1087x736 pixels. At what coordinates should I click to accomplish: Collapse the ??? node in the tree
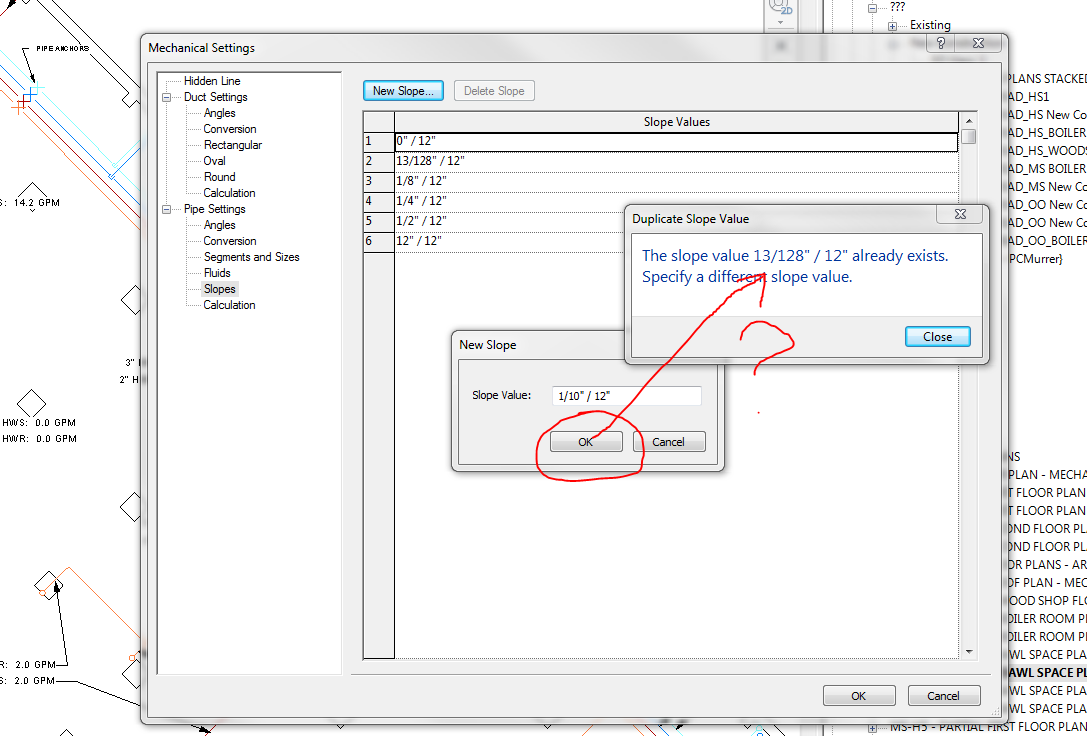[x=872, y=8]
